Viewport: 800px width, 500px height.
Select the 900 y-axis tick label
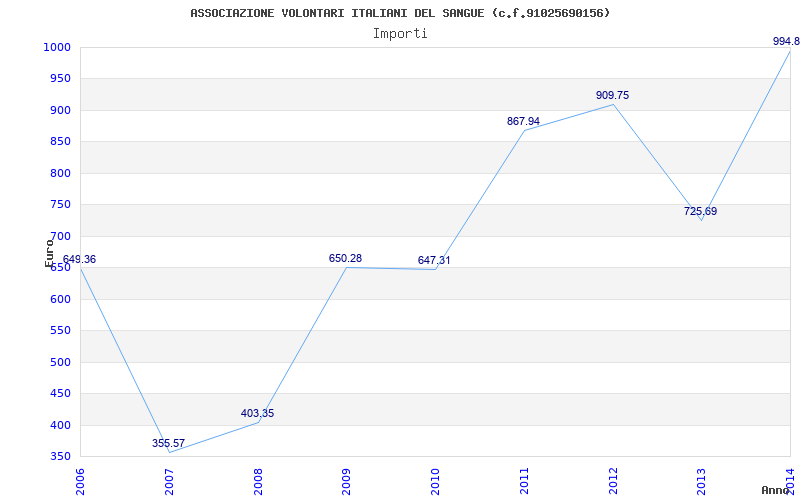(60, 110)
